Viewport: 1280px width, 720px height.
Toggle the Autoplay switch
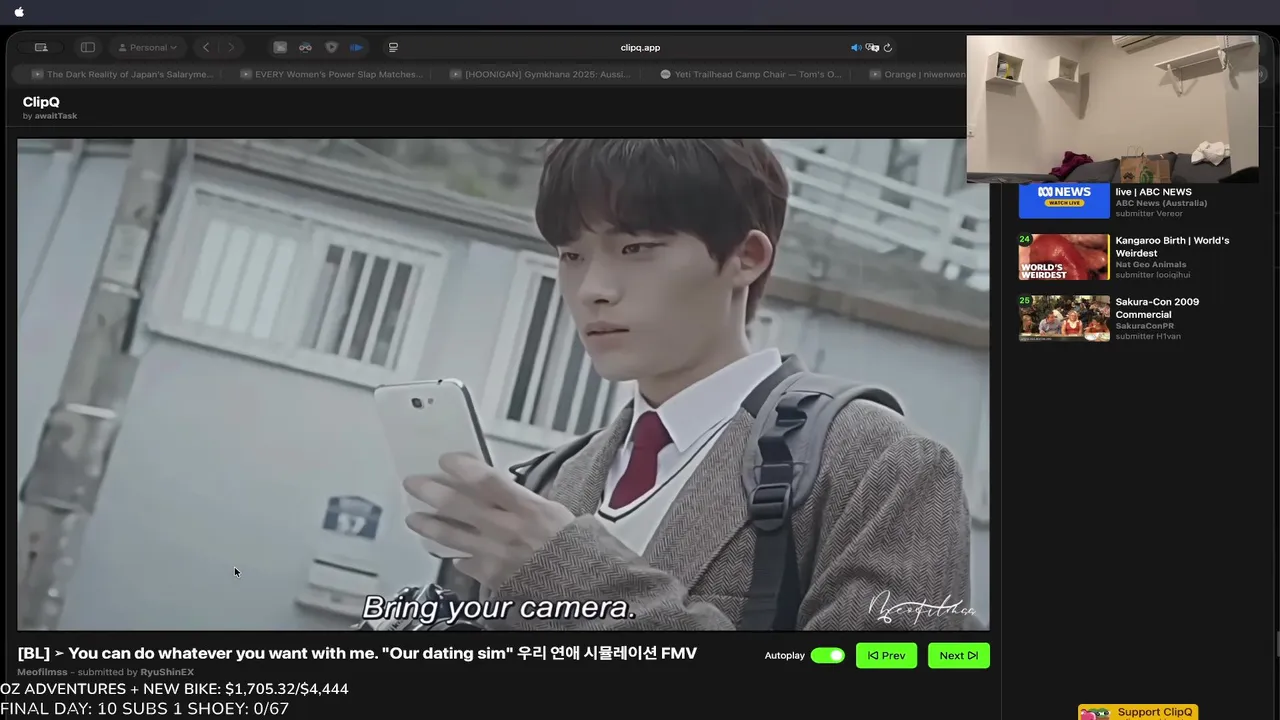pyautogui.click(x=828, y=656)
